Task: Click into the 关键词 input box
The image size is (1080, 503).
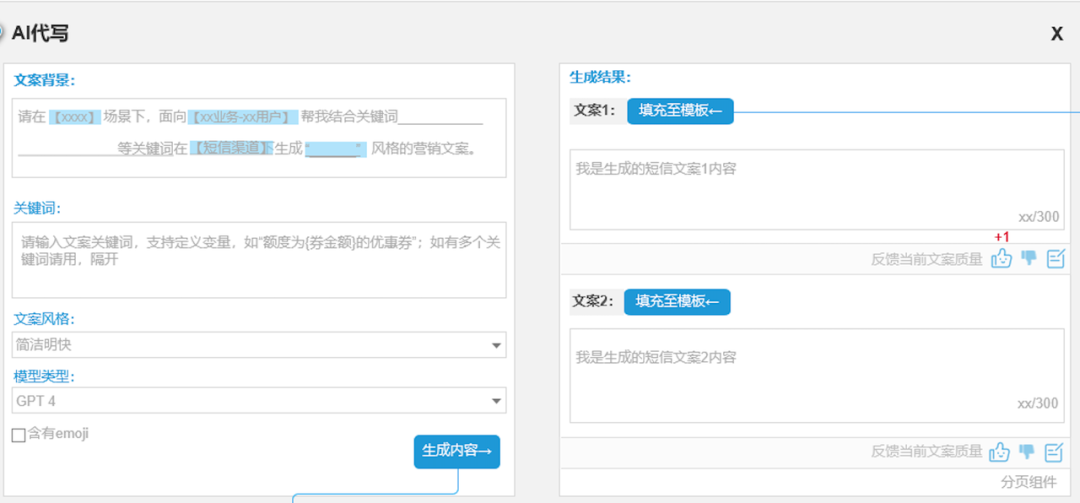Action: (x=259, y=260)
